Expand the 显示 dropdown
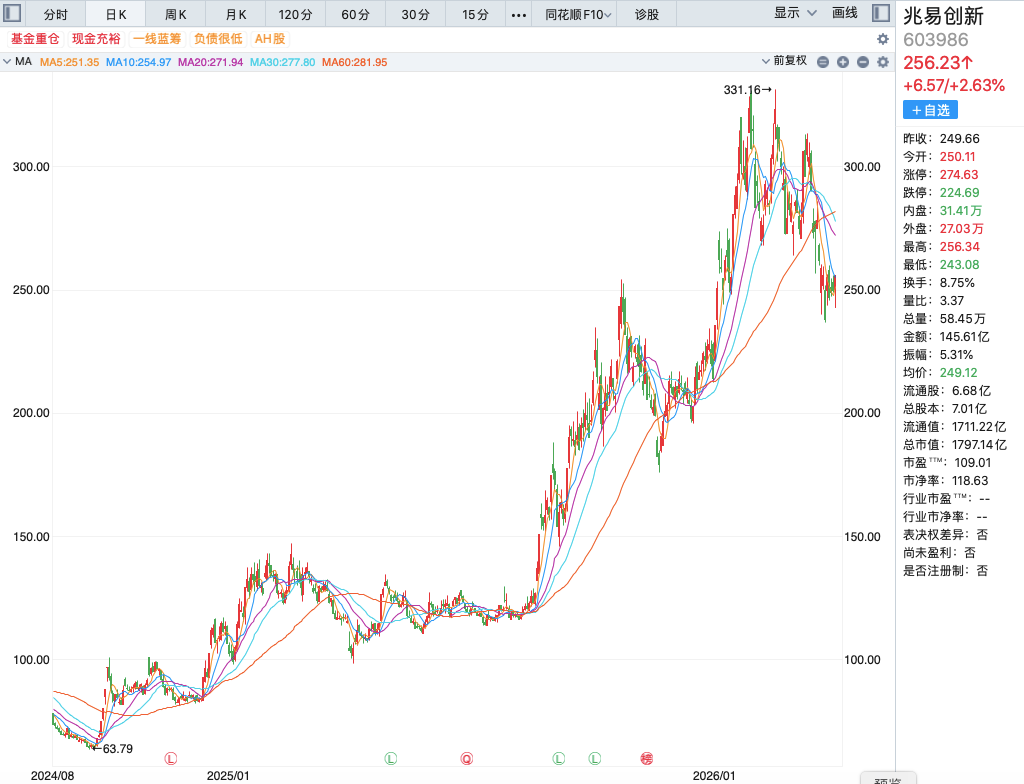This screenshot has height=784, width=1024. [x=795, y=13]
